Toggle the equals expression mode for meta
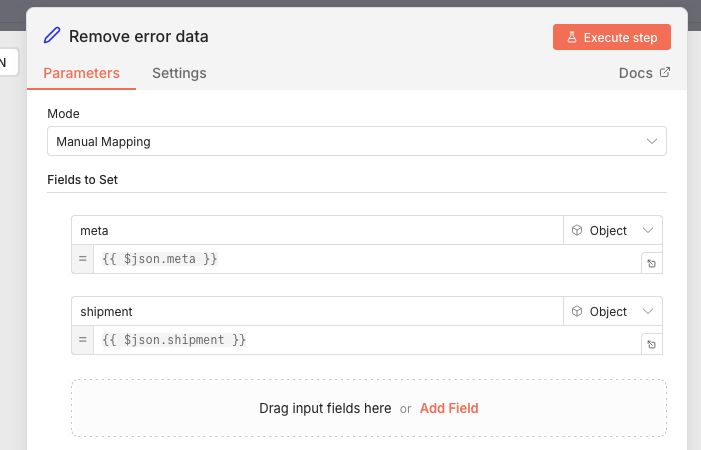This screenshot has width=701, height=450. [82, 259]
